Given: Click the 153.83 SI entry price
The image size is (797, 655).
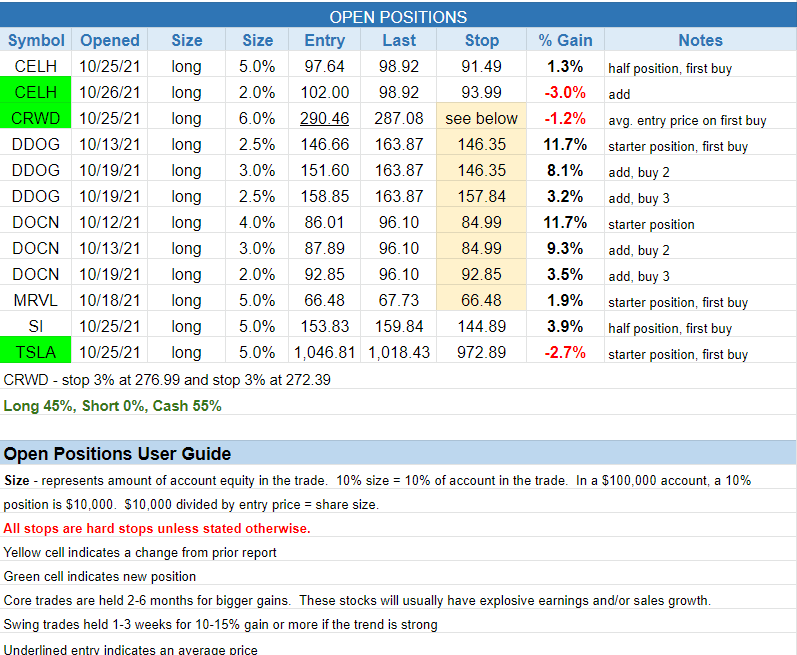Looking at the screenshot, I should pyautogui.click(x=324, y=326).
